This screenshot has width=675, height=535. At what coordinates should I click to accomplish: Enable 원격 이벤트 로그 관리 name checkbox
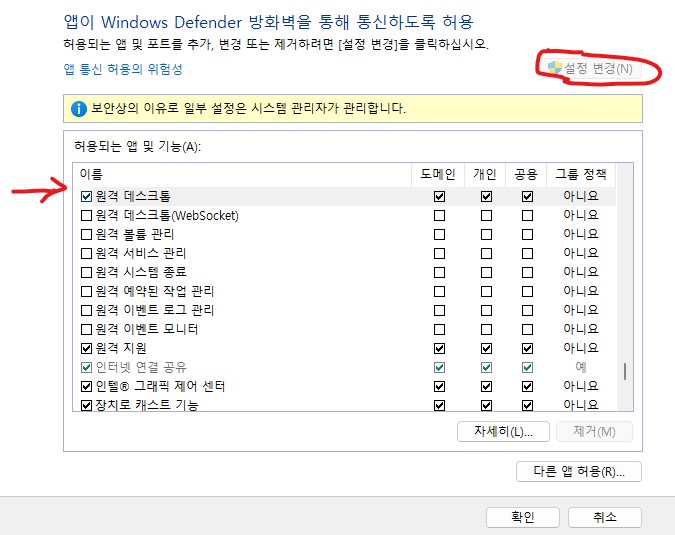(87, 310)
